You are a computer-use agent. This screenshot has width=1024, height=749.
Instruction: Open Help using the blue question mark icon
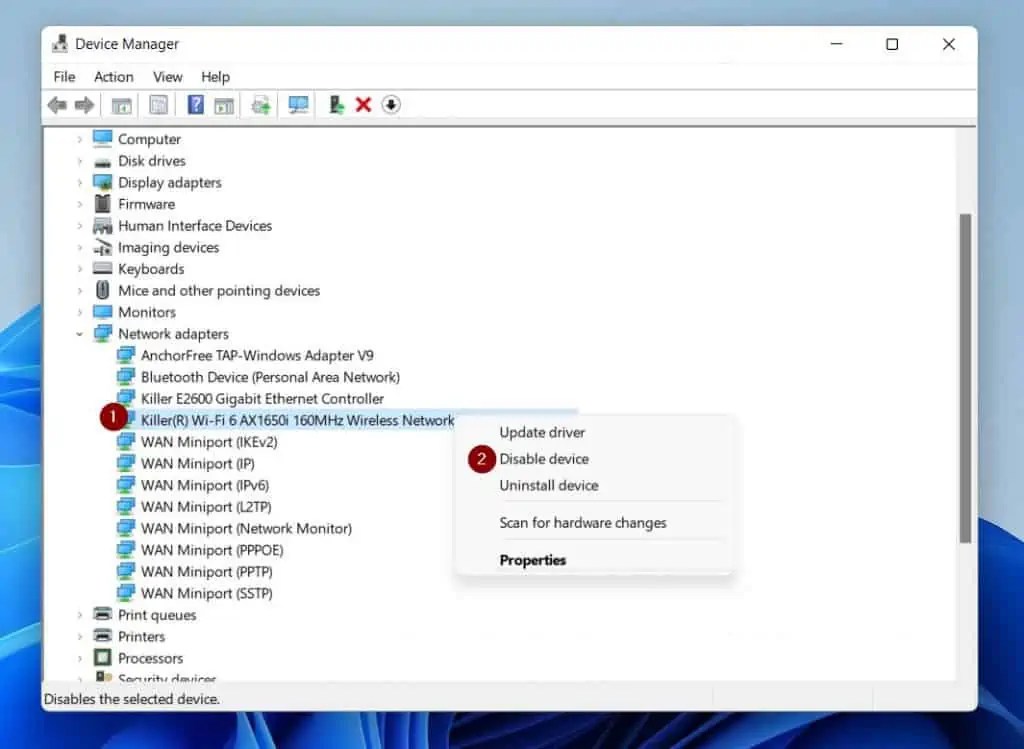194,104
